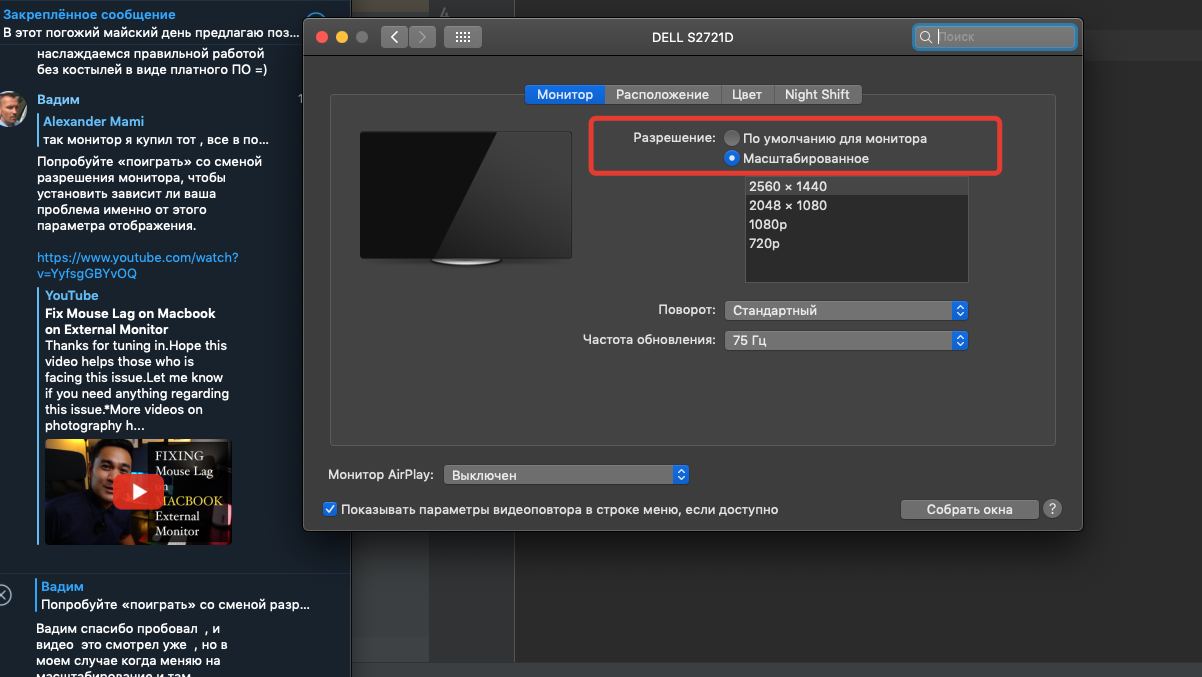Select the 720p resolution
The height and width of the screenshot is (677, 1202).
pos(857,243)
